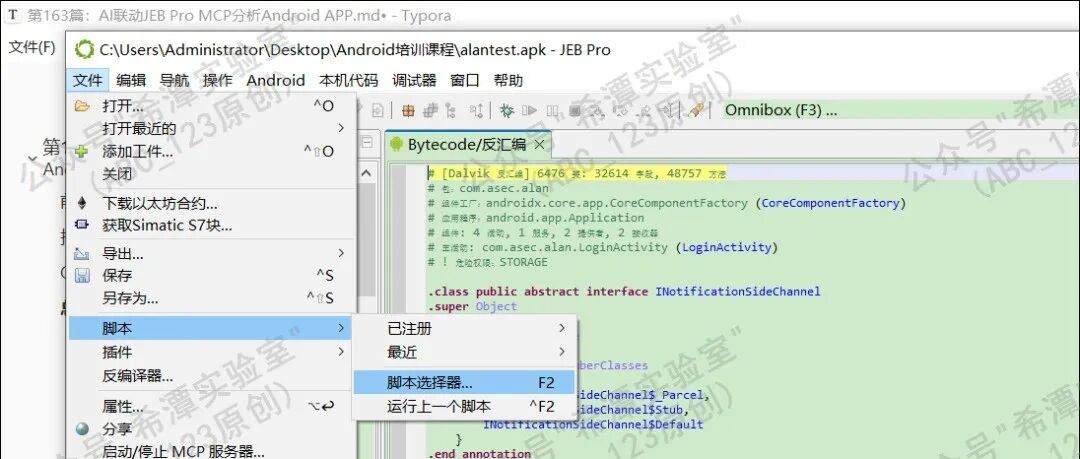Expand the 已注册 scripts submenu
The width and height of the screenshot is (1080, 459).
465,329
